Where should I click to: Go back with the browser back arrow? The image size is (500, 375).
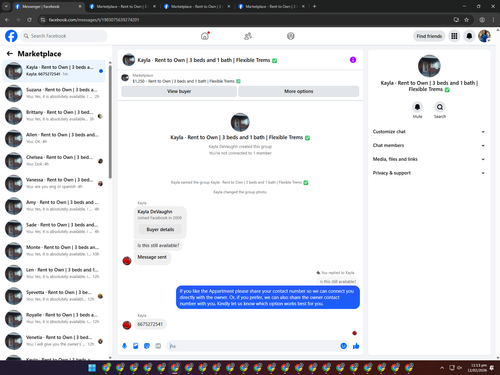point(7,20)
